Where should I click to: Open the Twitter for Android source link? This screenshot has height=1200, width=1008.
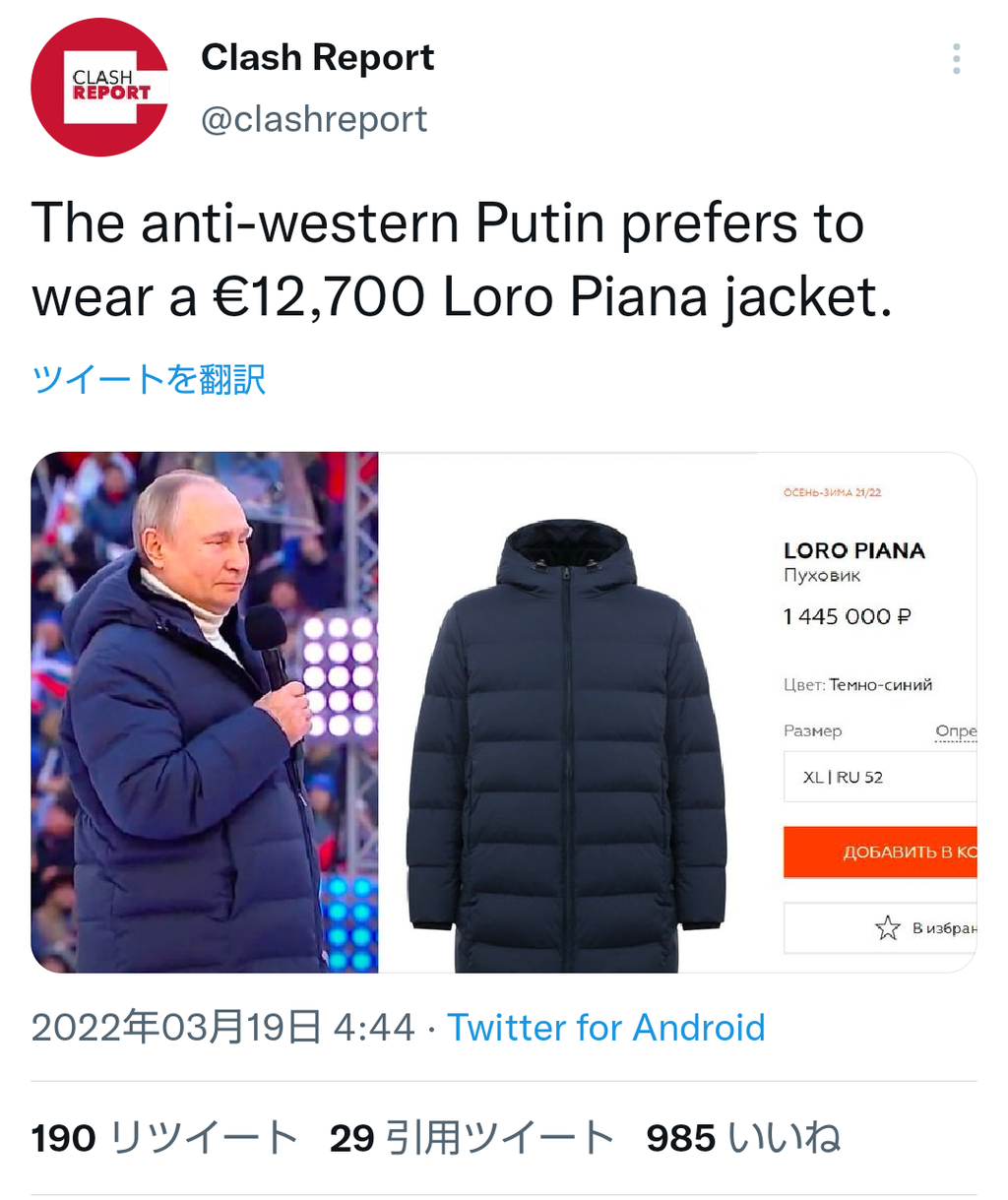click(606, 1028)
